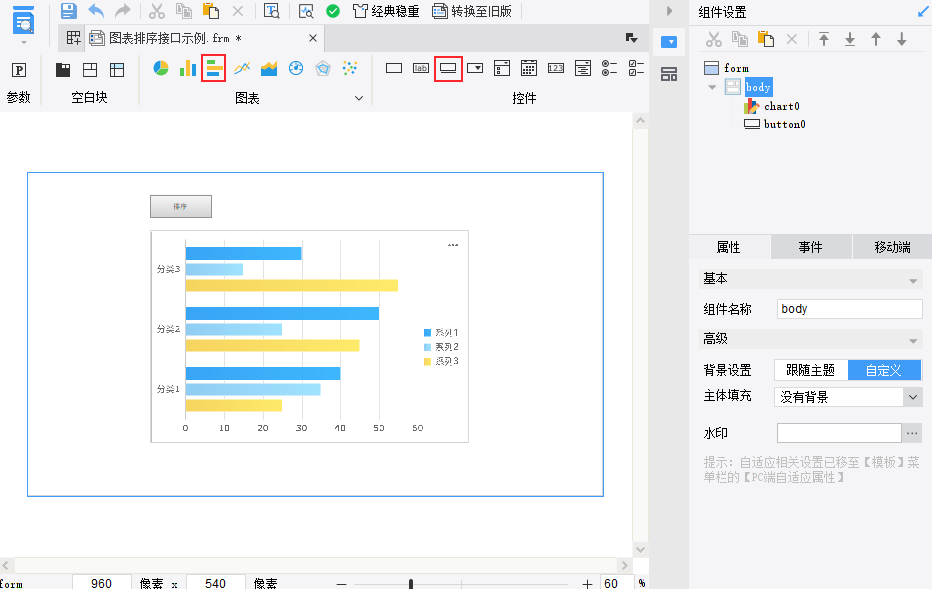Select the number 123 widget icon
The height and width of the screenshot is (589, 932).
point(556,68)
